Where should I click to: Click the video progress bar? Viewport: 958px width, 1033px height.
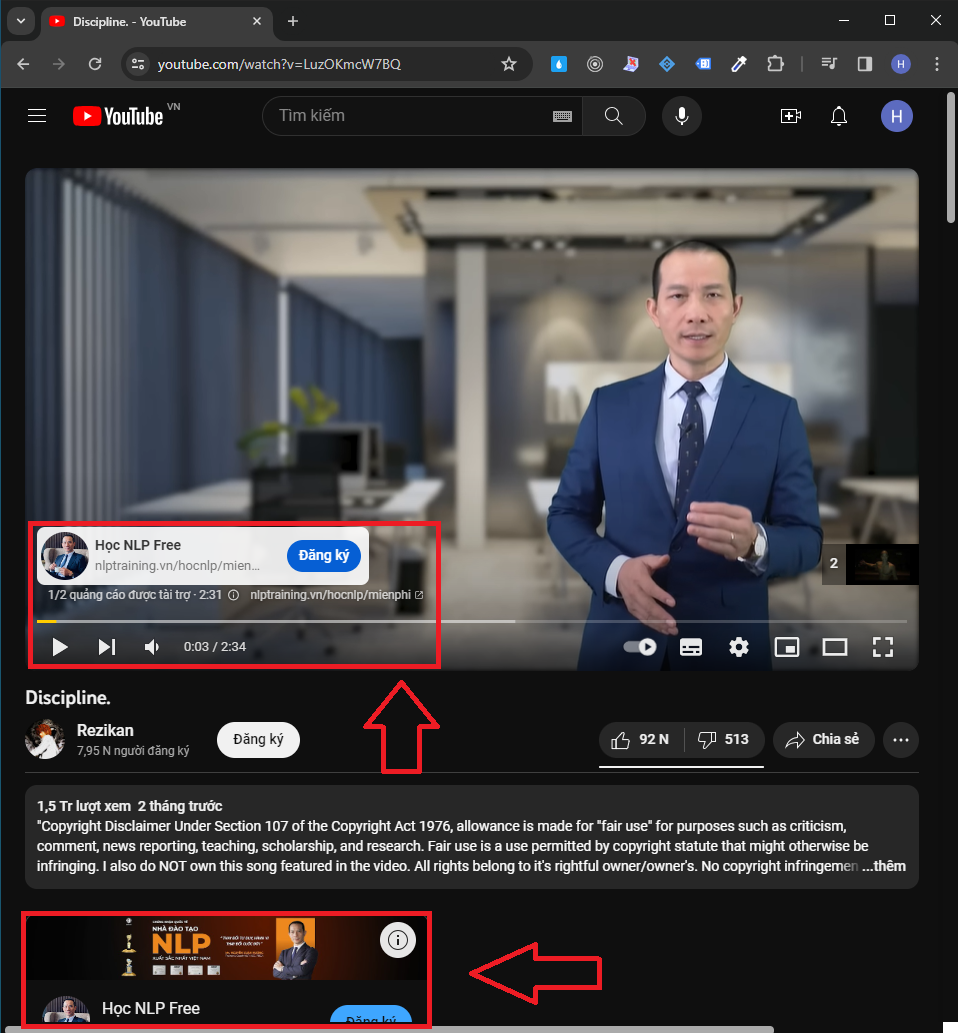point(470,621)
